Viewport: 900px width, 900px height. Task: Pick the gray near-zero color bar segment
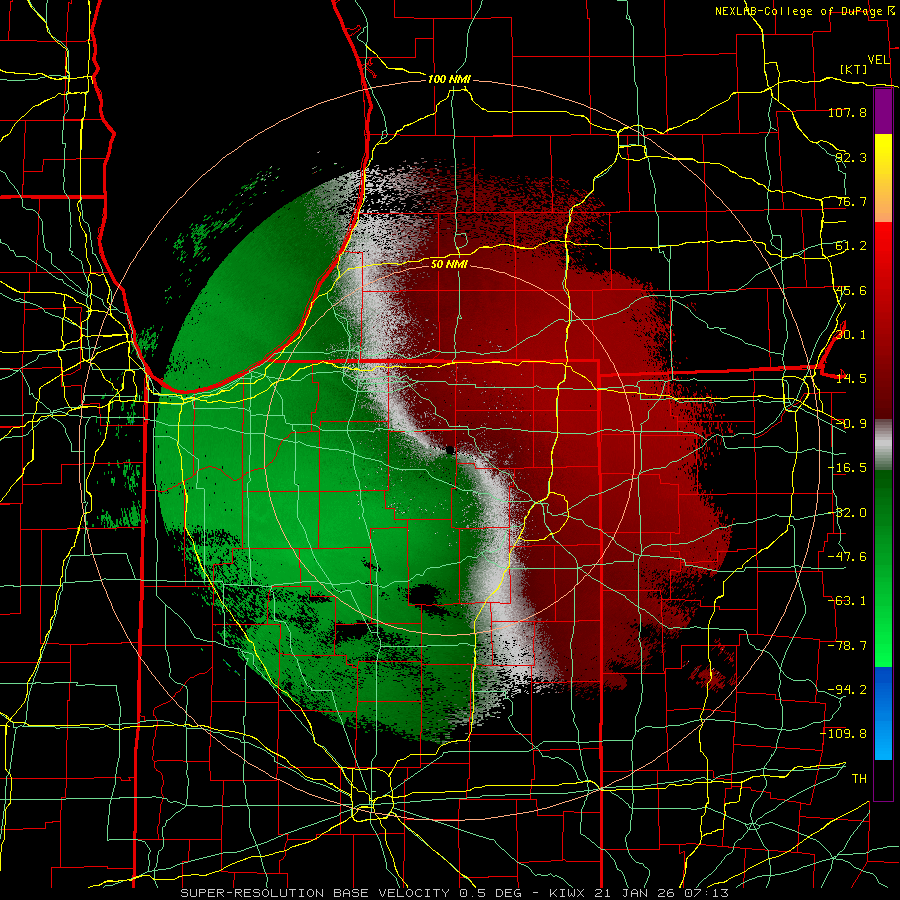click(883, 445)
